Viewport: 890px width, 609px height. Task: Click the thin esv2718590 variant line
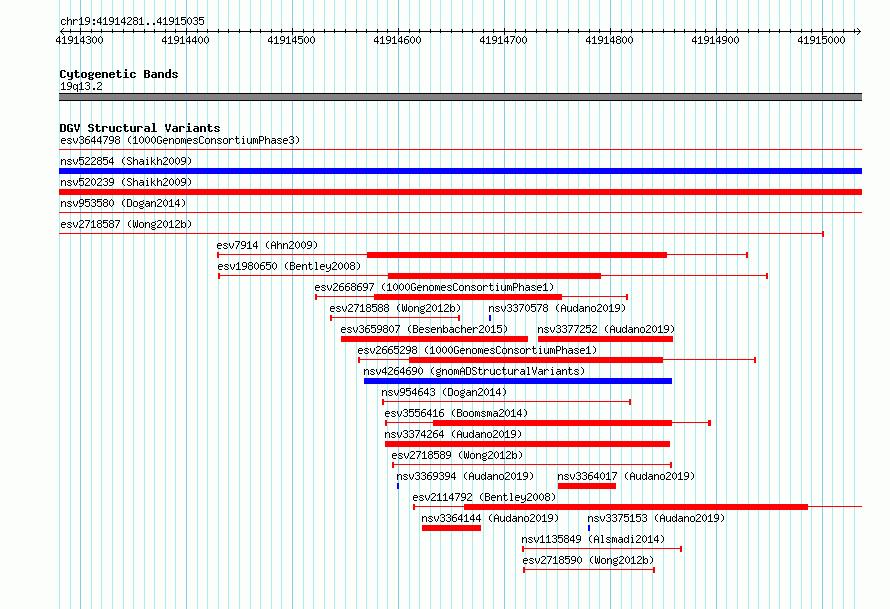589,570
